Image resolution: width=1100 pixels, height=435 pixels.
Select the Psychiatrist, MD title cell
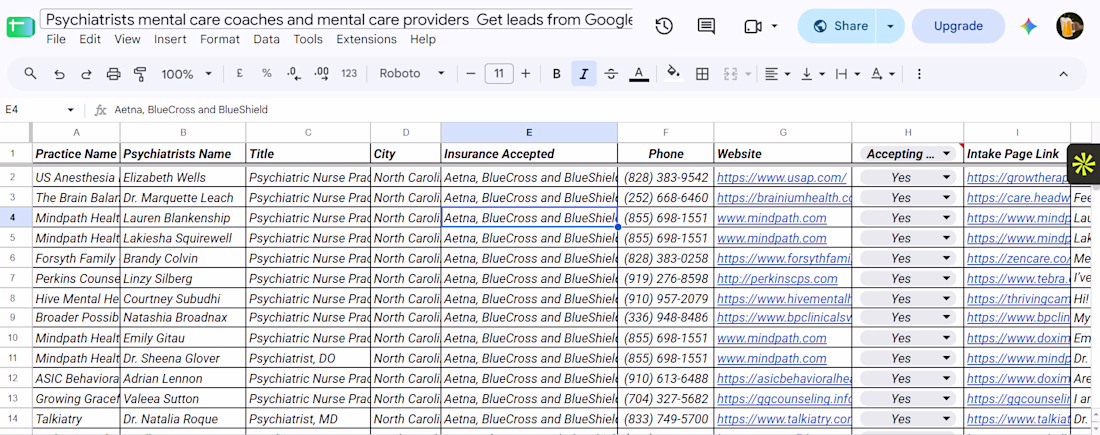point(308,420)
